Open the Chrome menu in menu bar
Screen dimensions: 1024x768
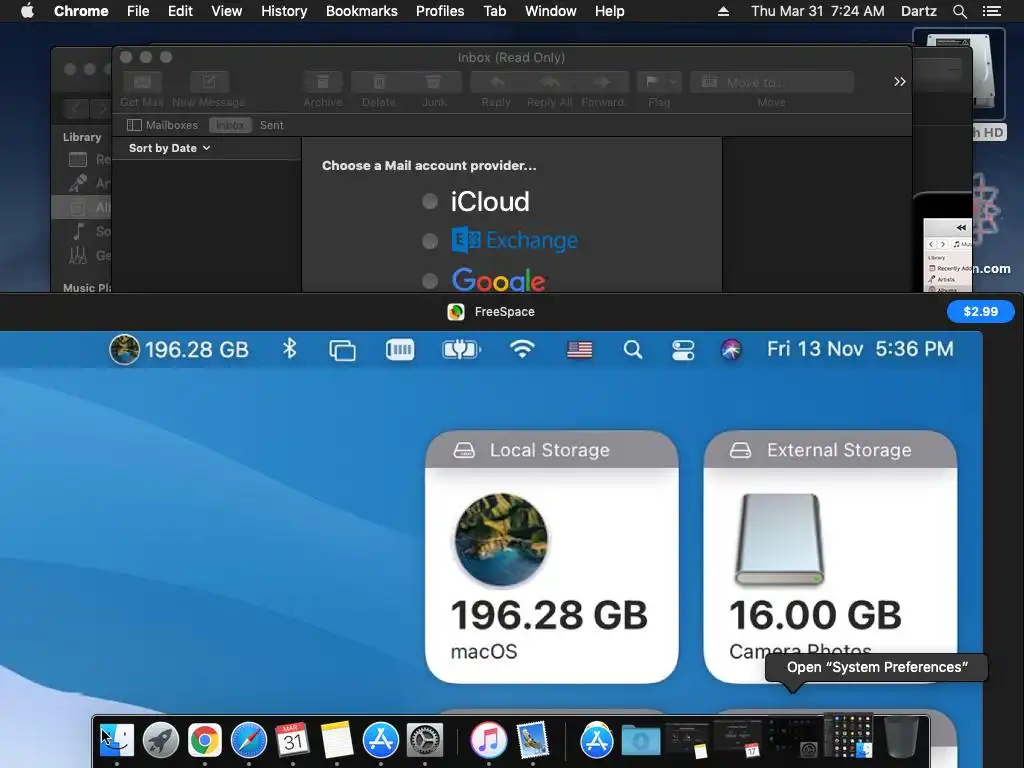tap(81, 11)
